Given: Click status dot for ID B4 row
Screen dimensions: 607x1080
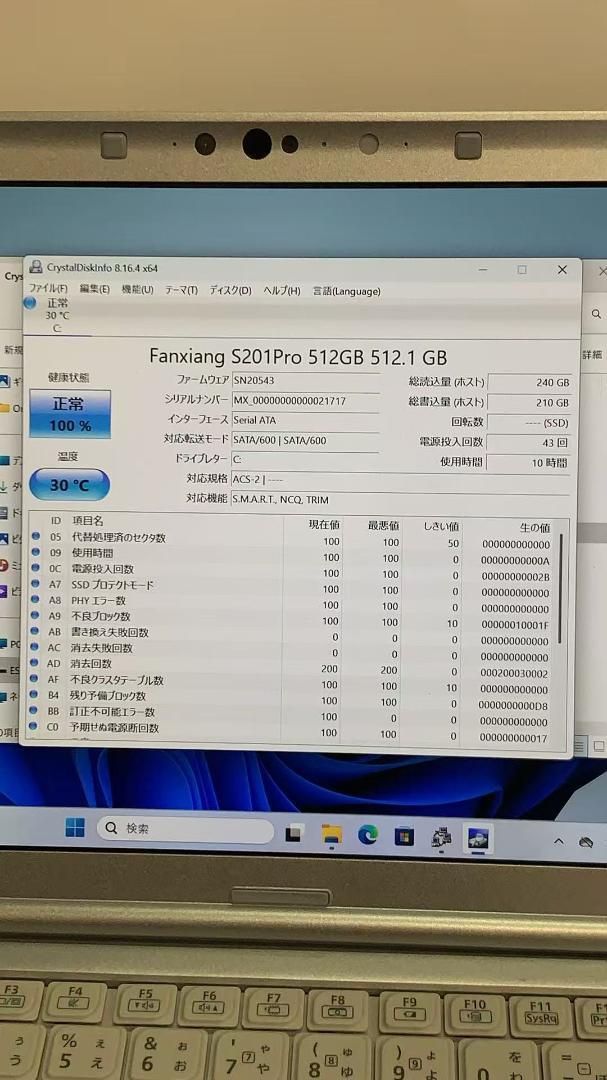Looking at the screenshot, I should pyautogui.click(x=35, y=695).
